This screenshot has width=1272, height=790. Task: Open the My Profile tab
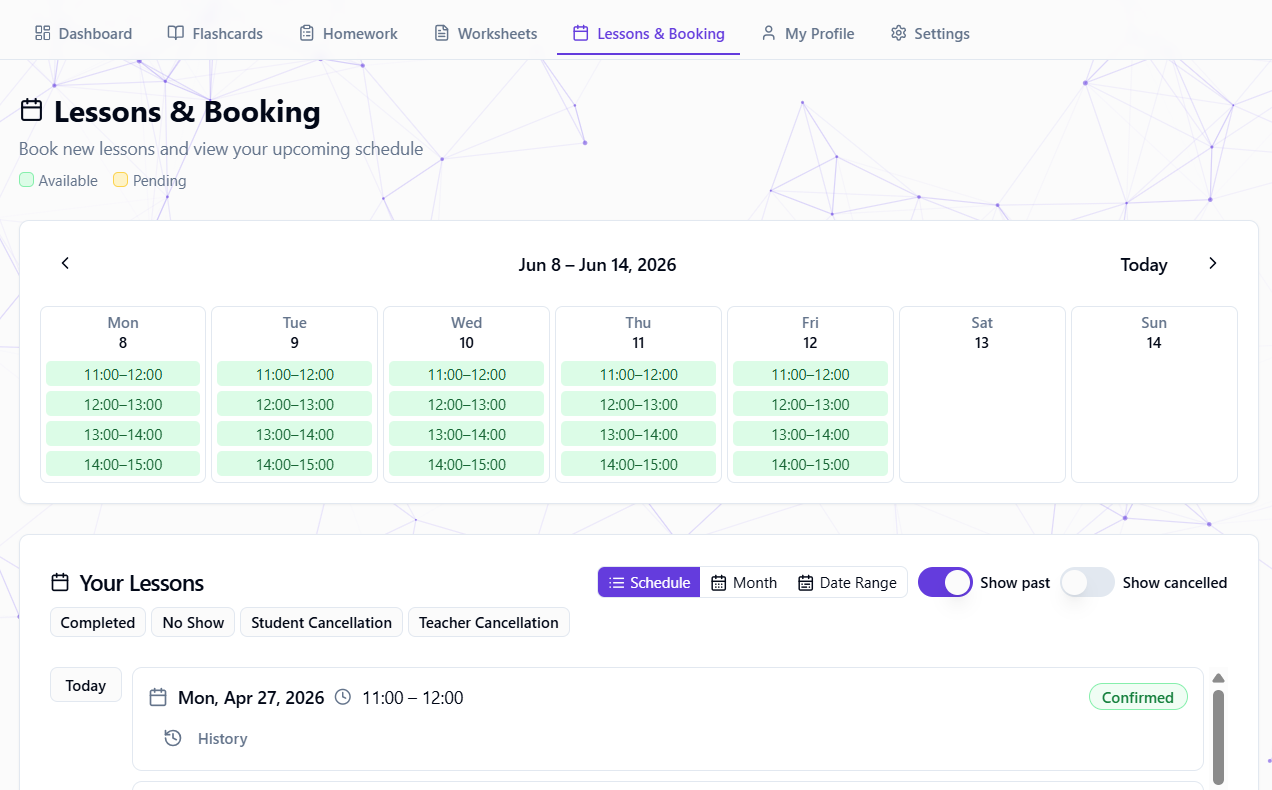[x=808, y=33]
